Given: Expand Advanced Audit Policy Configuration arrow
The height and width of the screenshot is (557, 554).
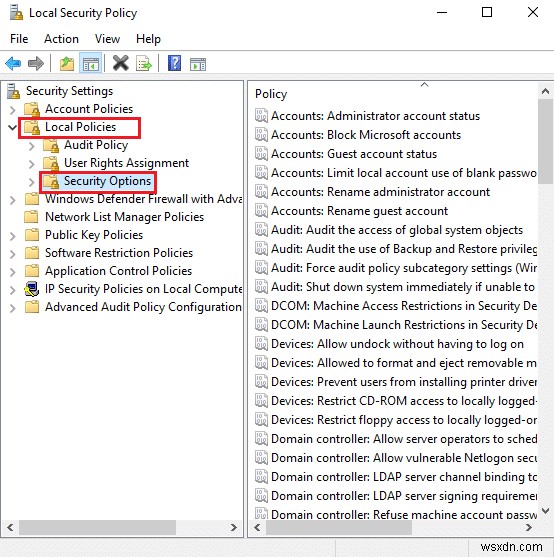Looking at the screenshot, I should (12, 308).
